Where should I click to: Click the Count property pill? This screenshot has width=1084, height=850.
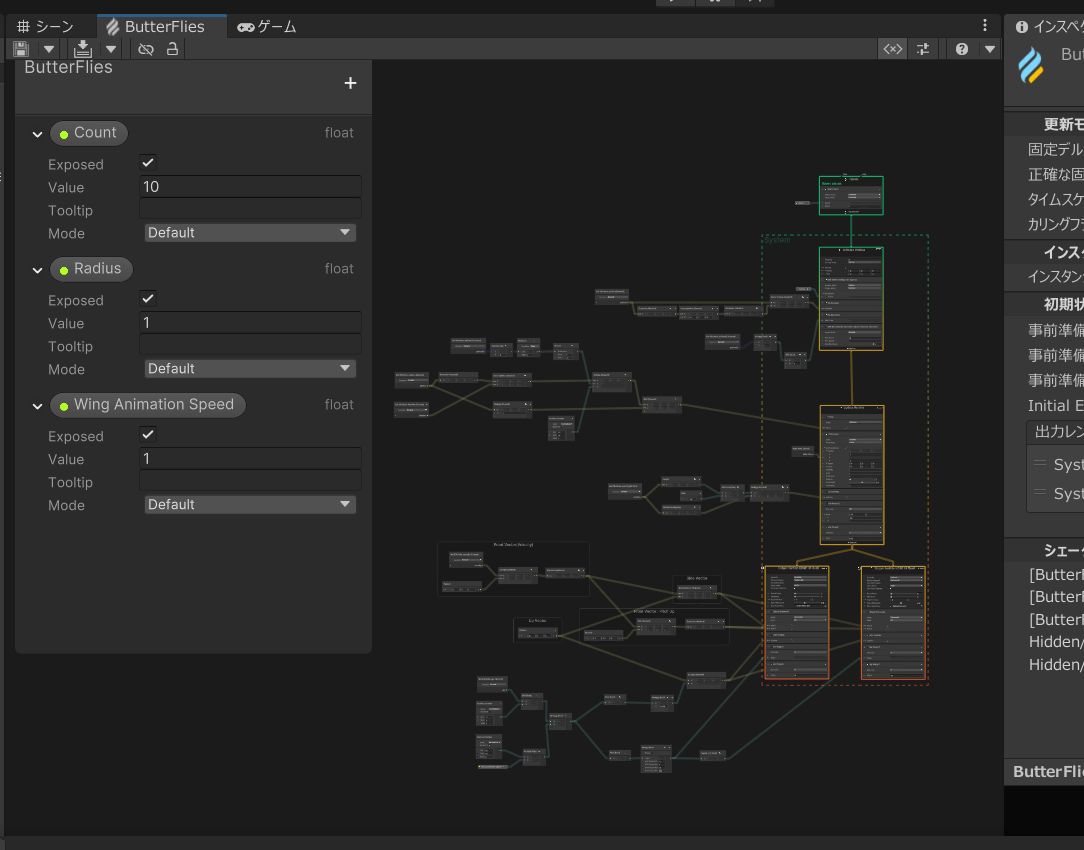[89, 133]
